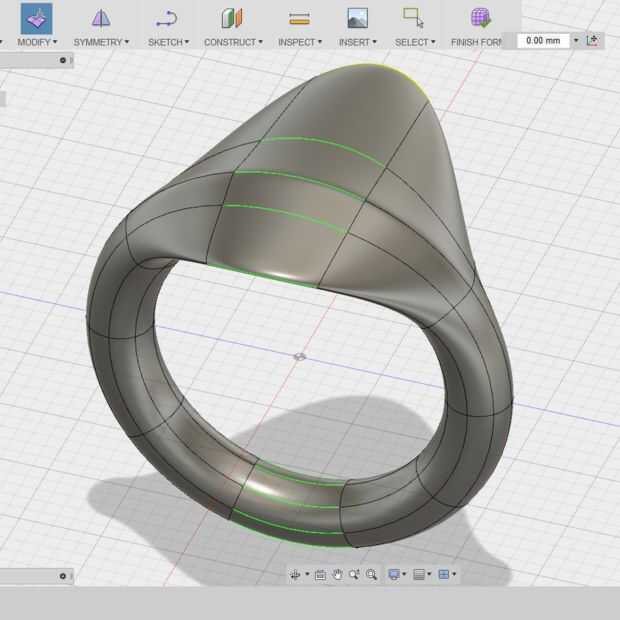Open the Grid and Snaps settings icon
This screenshot has width=620, height=620.
[419, 574]
